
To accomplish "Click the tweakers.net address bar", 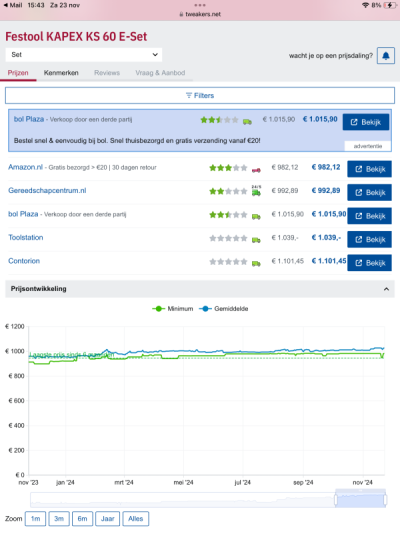I will tap(200, 14).
